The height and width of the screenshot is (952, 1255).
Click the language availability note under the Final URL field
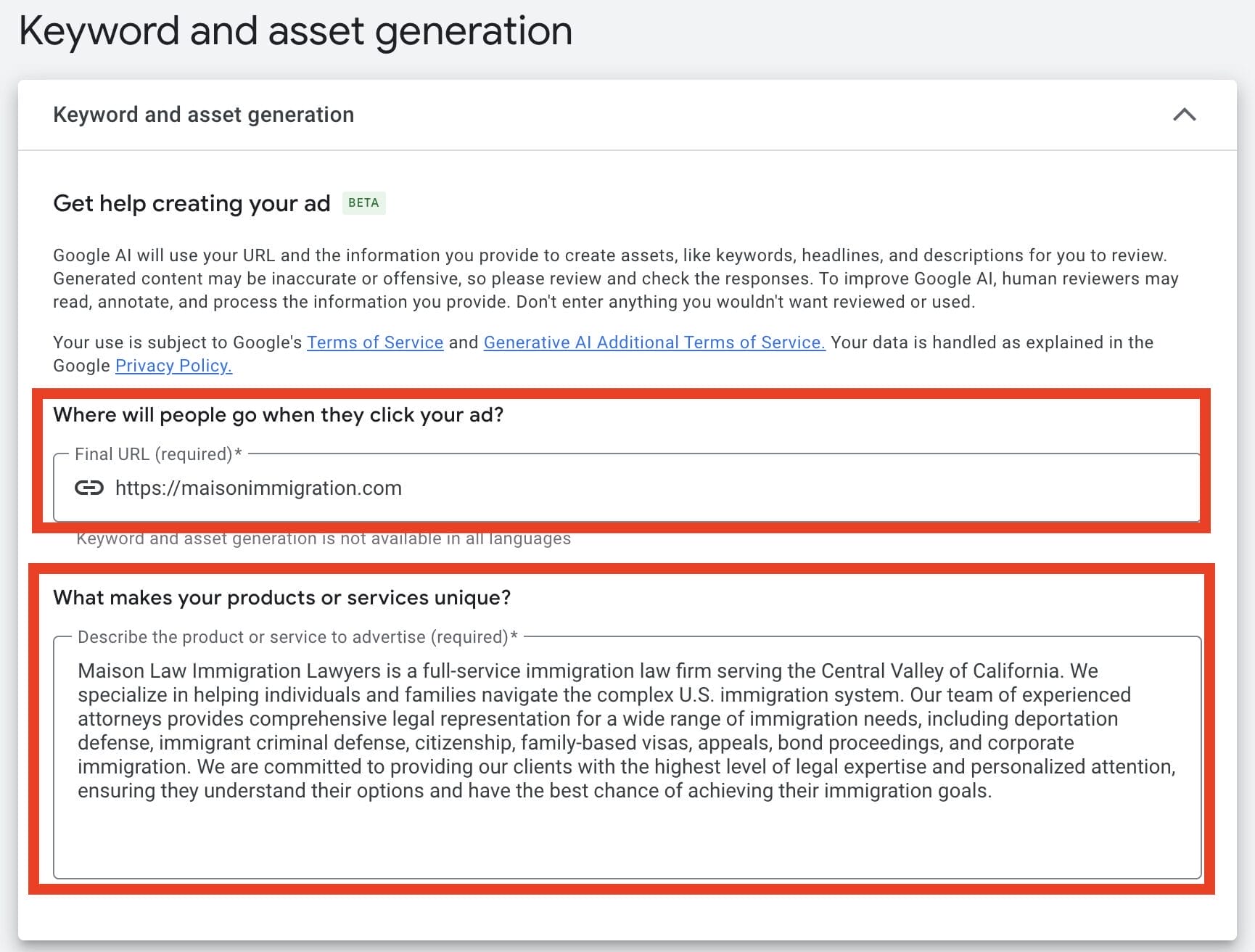point(324,538)
